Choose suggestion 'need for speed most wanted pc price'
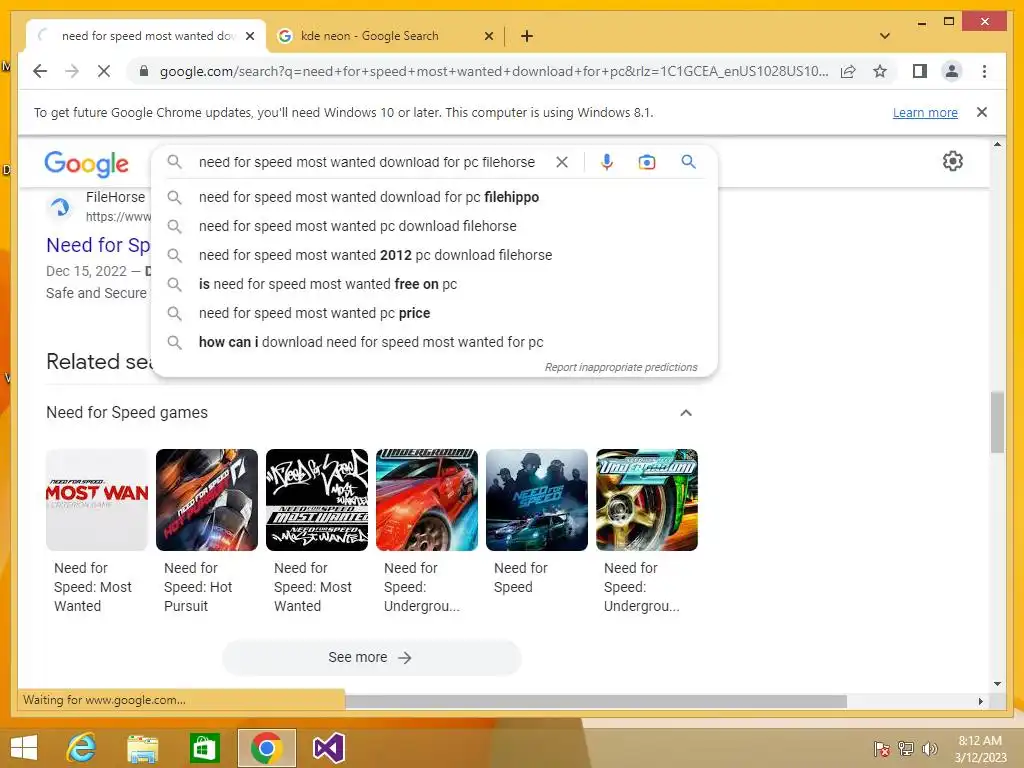Image resolution: width=1024 pixels, height=768 pixels. point(434,313)
